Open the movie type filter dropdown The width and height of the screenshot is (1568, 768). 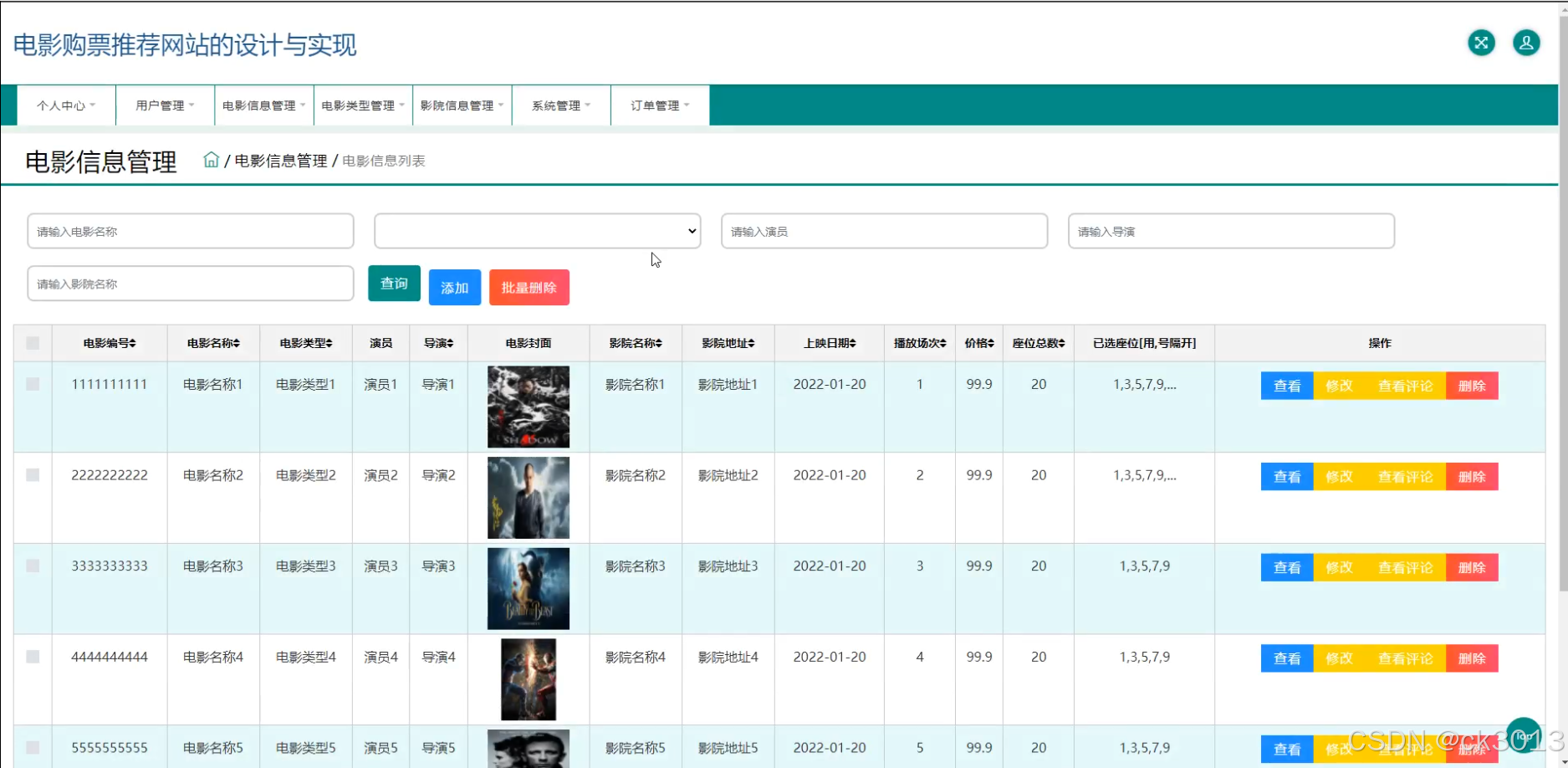537,231
